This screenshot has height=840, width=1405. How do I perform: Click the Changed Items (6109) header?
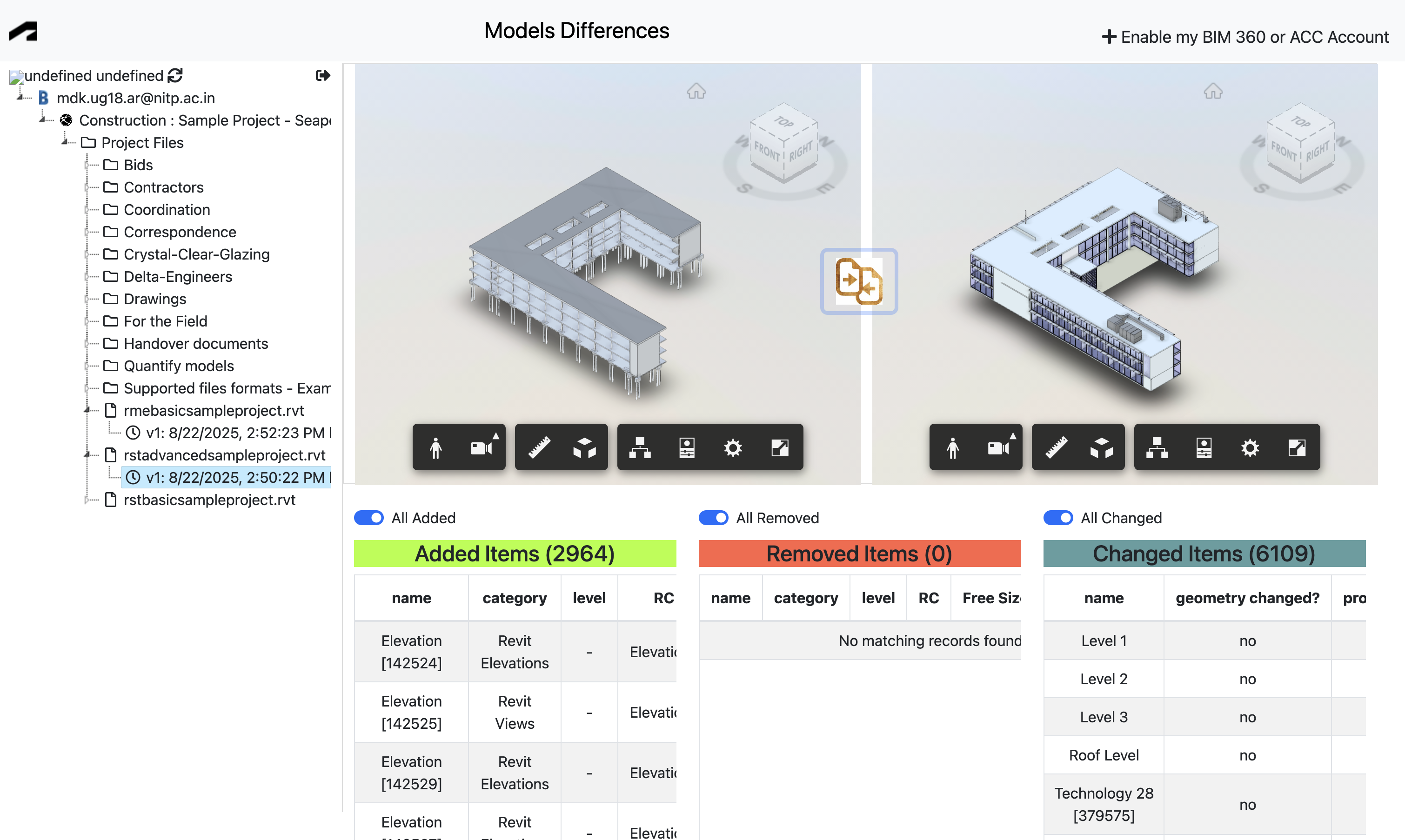coord(1204,553)
